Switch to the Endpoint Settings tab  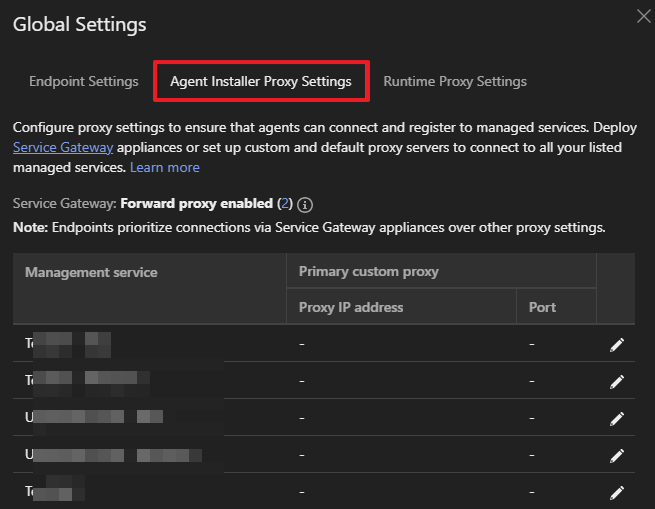point(83,81)
